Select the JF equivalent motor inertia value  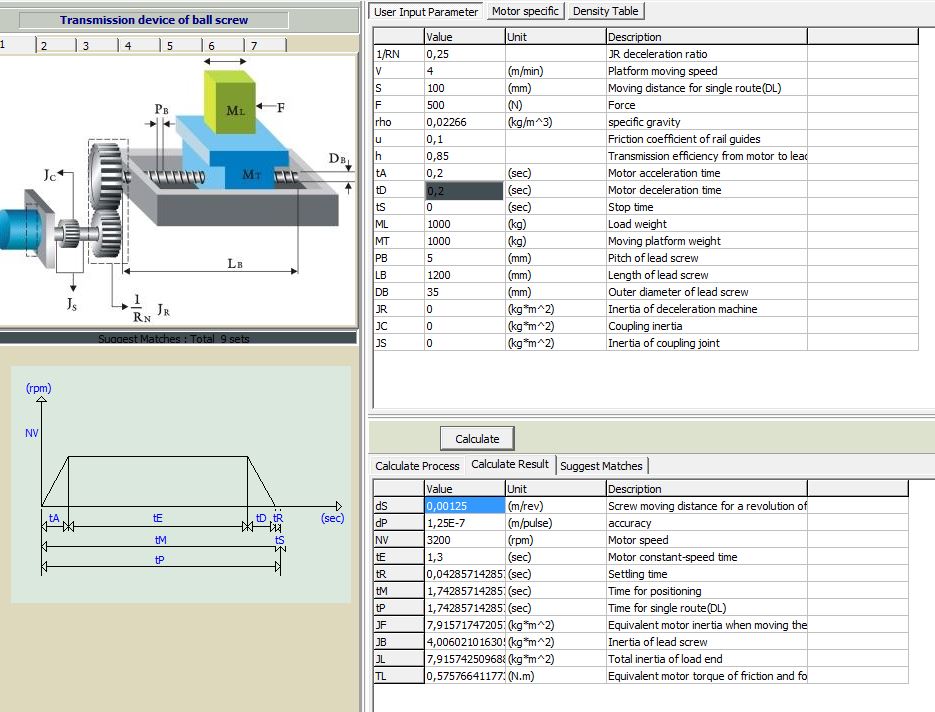465,625
